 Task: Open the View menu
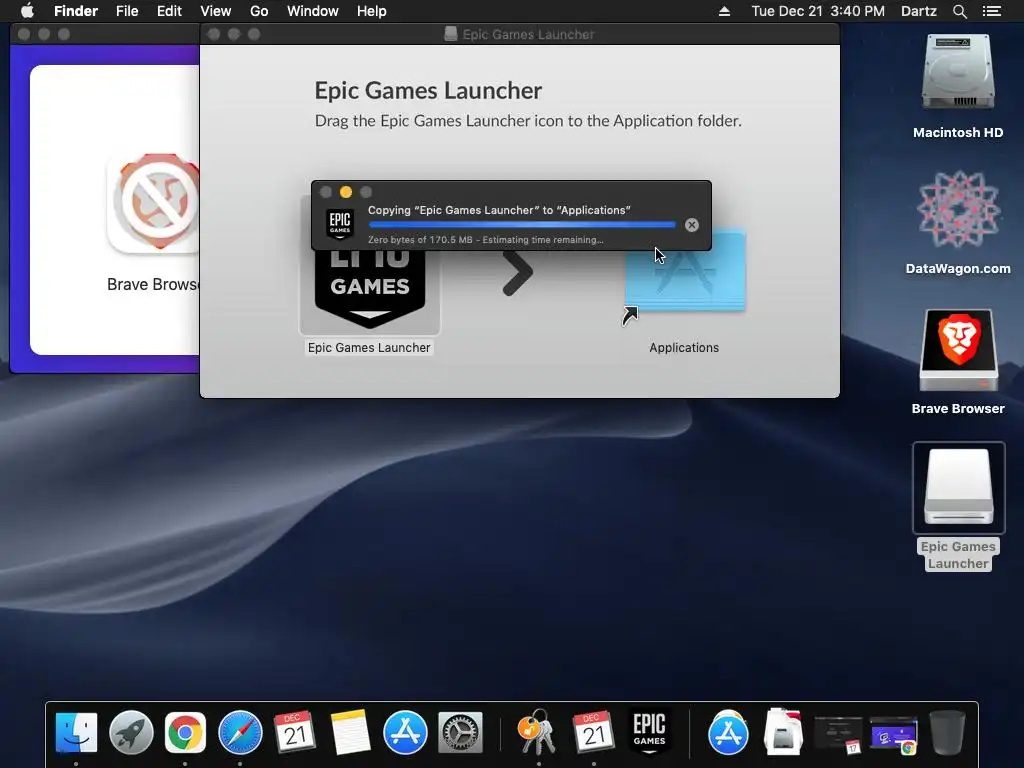pyautogui.click(x=216, y=11)
